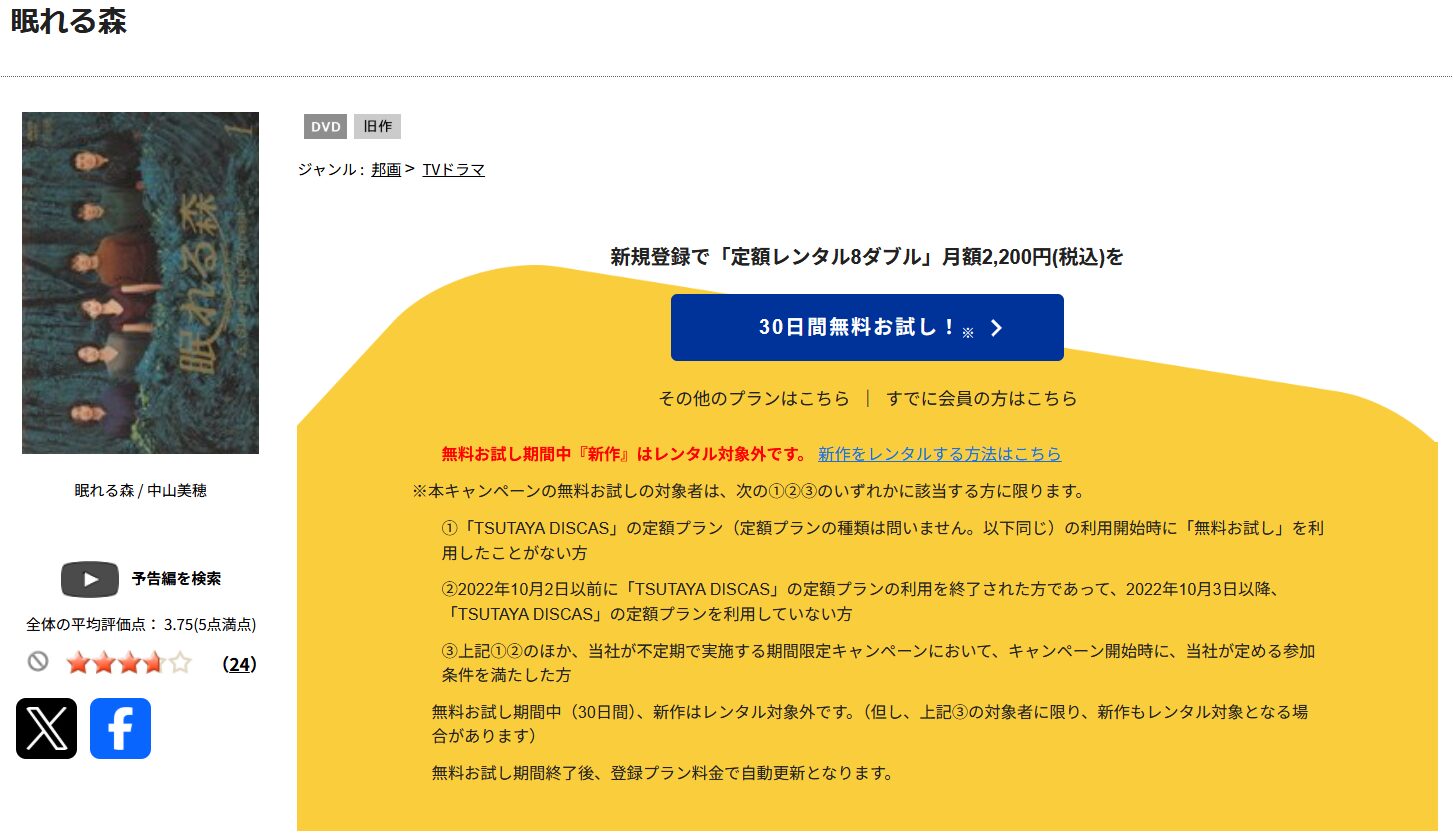Rate the title with fifth star

(179, 662)
